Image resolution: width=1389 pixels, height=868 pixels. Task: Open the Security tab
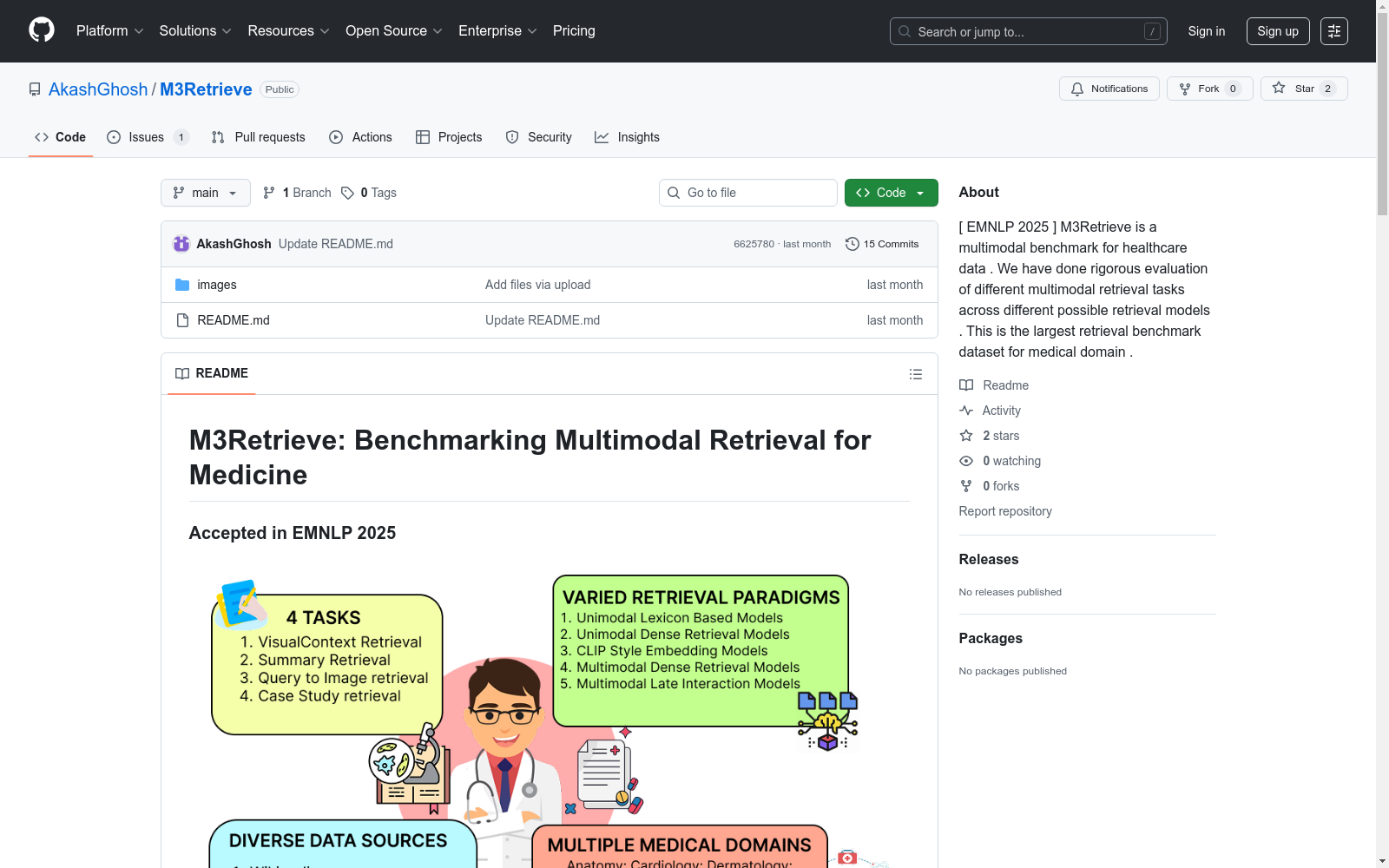click(539, 137)
